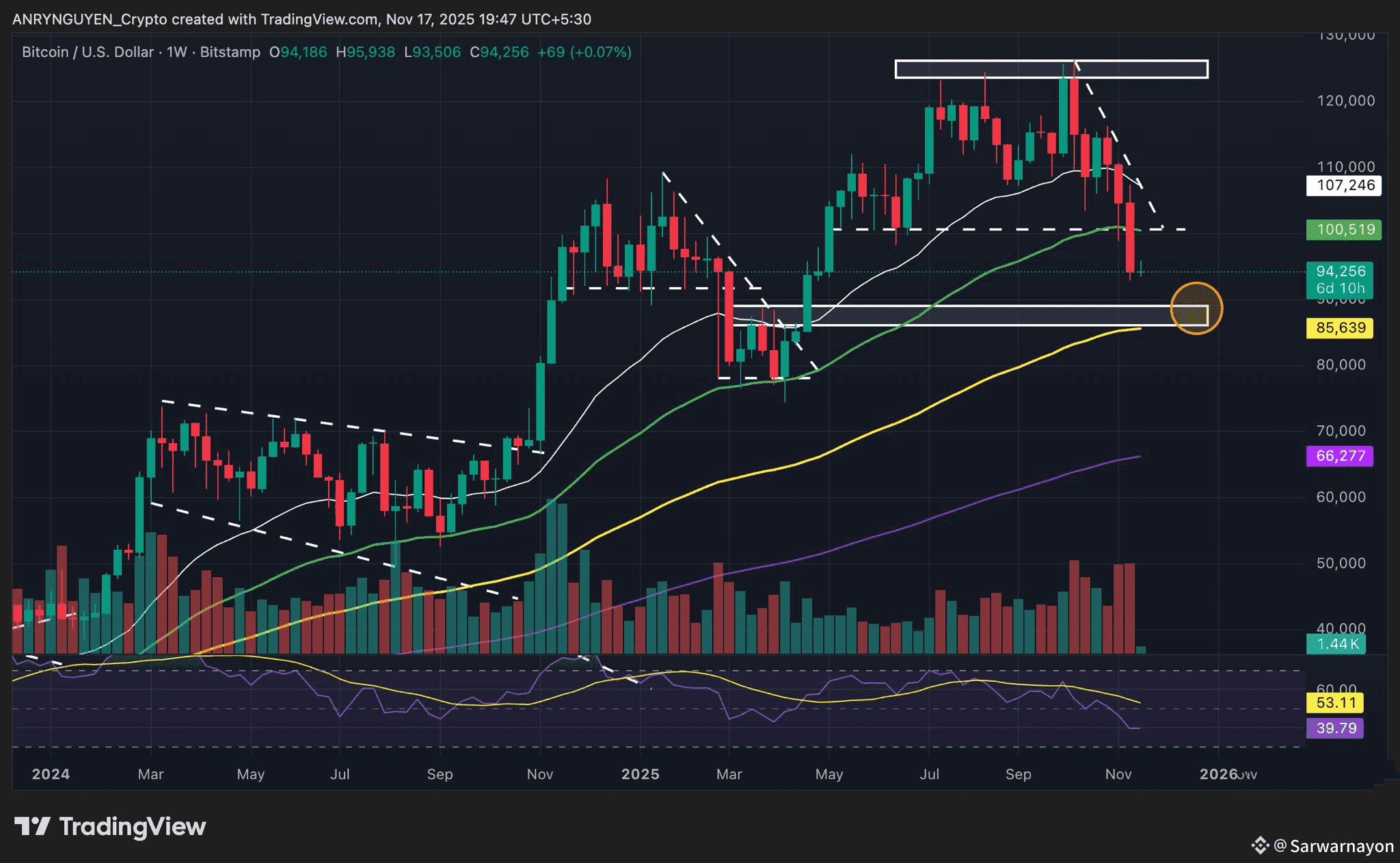Click the 2026 label on the time axis
This screenshot has height=863, width=1400.
[x=1219, y=774]
